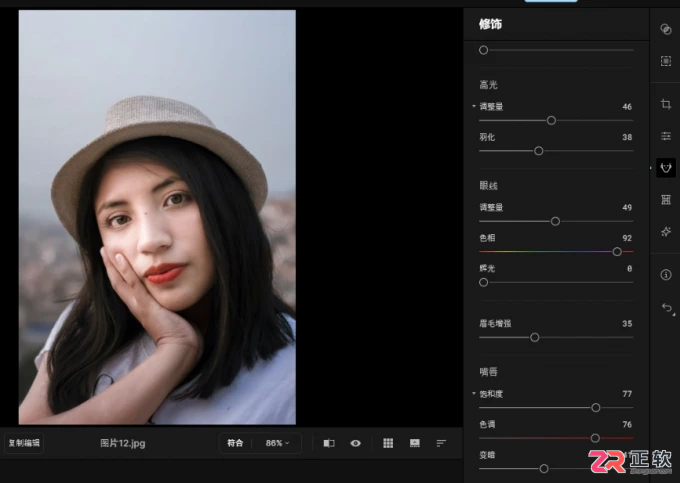
Task: Adjust the 饱和度 slider at 77
Action: [x=596, y=408]
